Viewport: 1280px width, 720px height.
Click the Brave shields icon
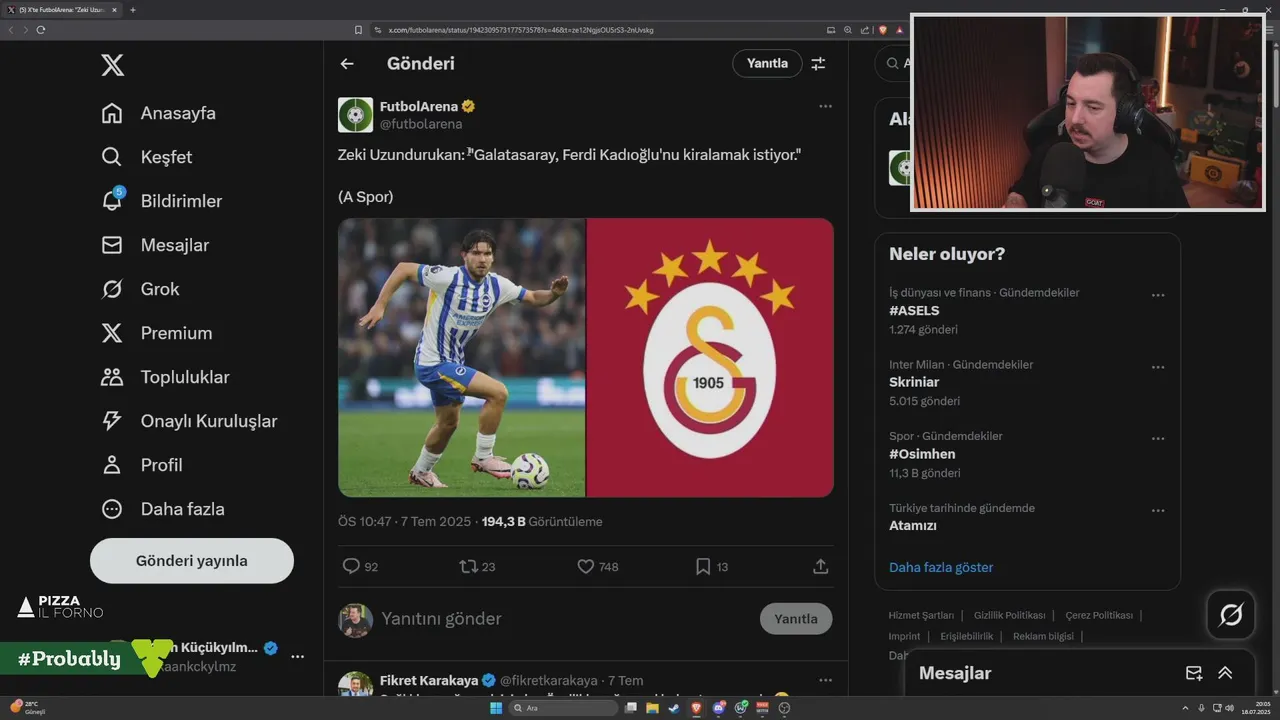[883, 30]
